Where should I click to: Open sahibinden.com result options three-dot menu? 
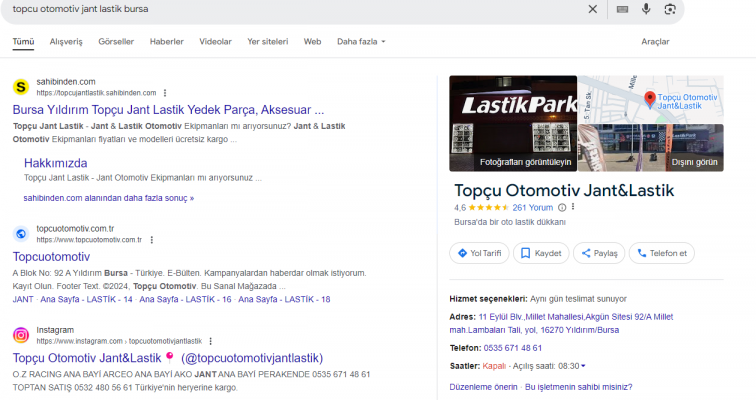tap(165, 93)
